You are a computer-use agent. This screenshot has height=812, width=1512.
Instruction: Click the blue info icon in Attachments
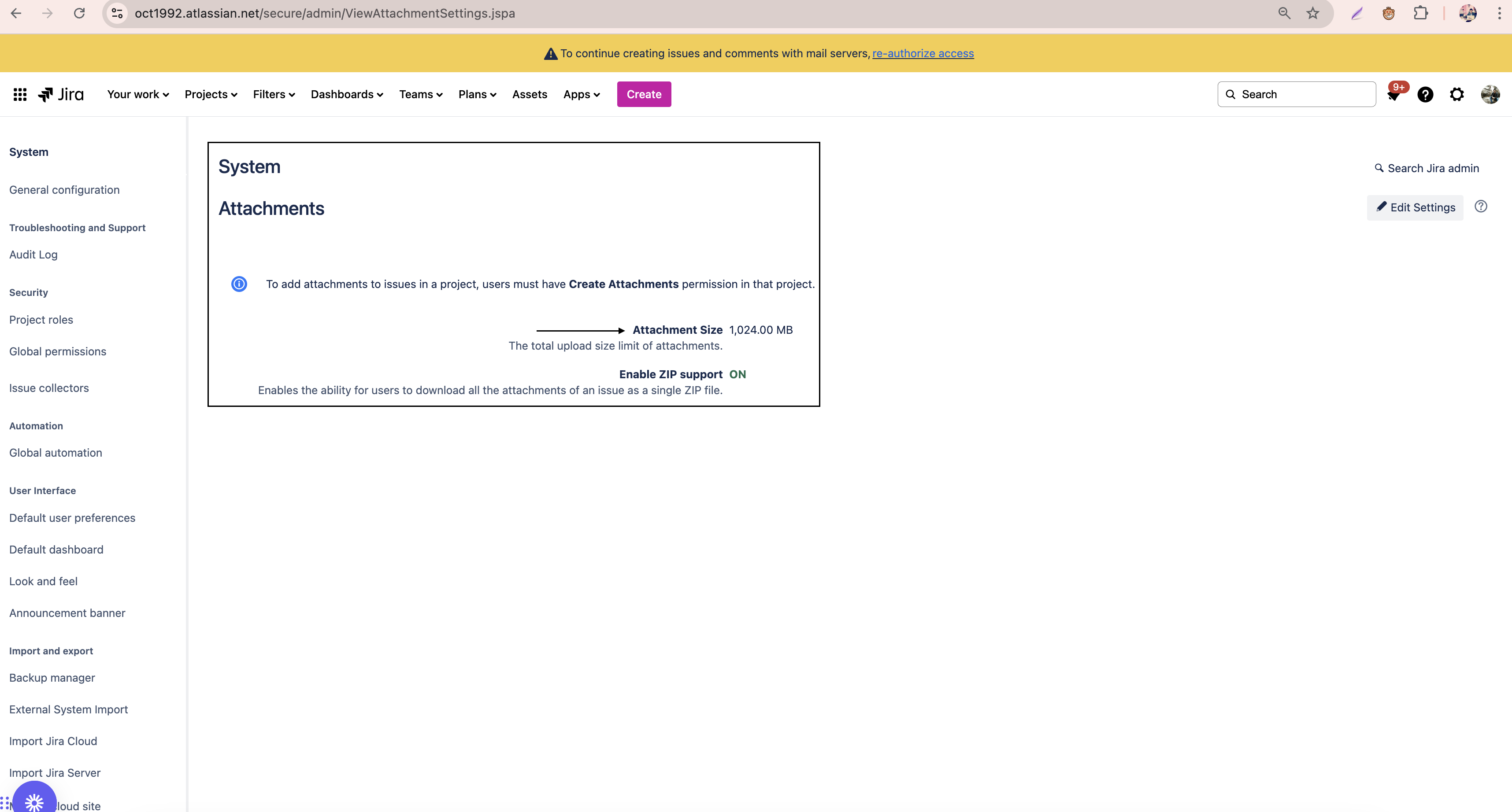[239, 284]
